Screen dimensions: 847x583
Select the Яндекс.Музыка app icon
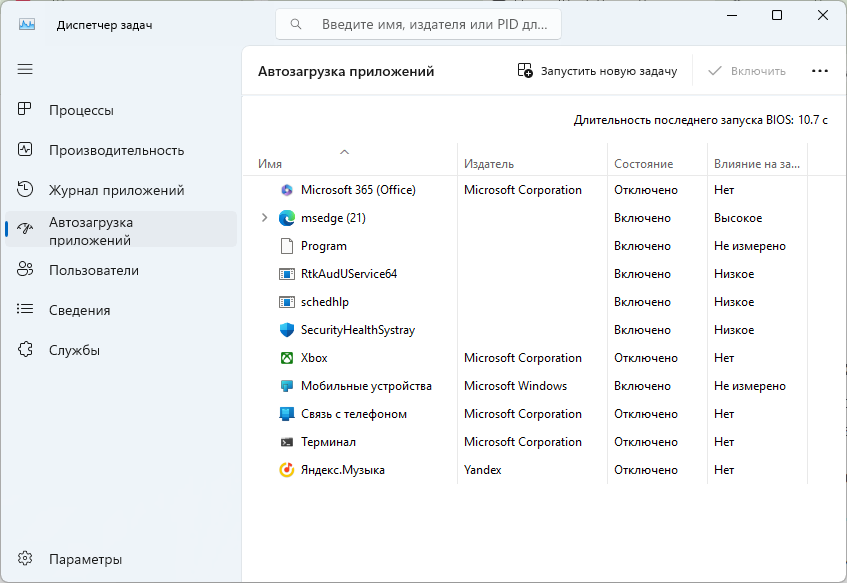[x=287, y=470]
